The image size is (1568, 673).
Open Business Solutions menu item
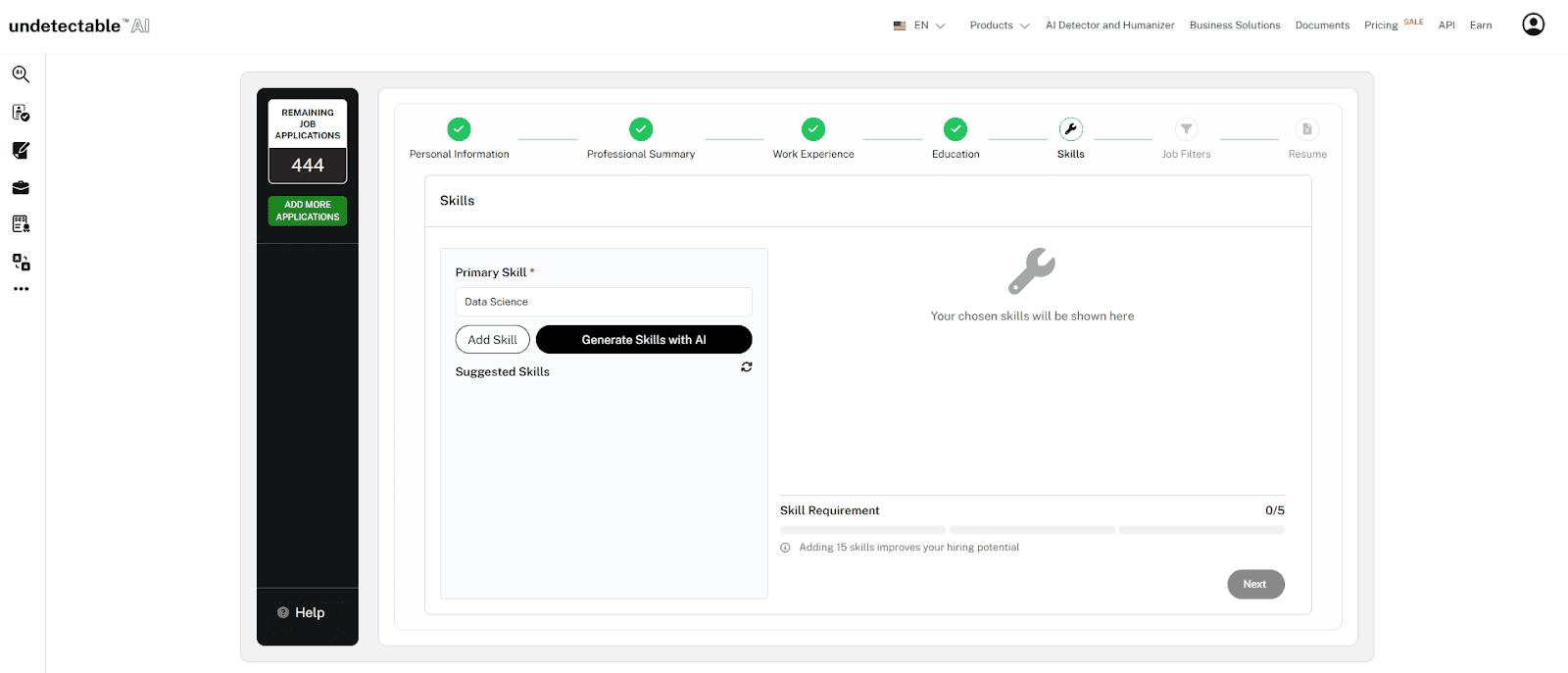tap(1235, 25)
